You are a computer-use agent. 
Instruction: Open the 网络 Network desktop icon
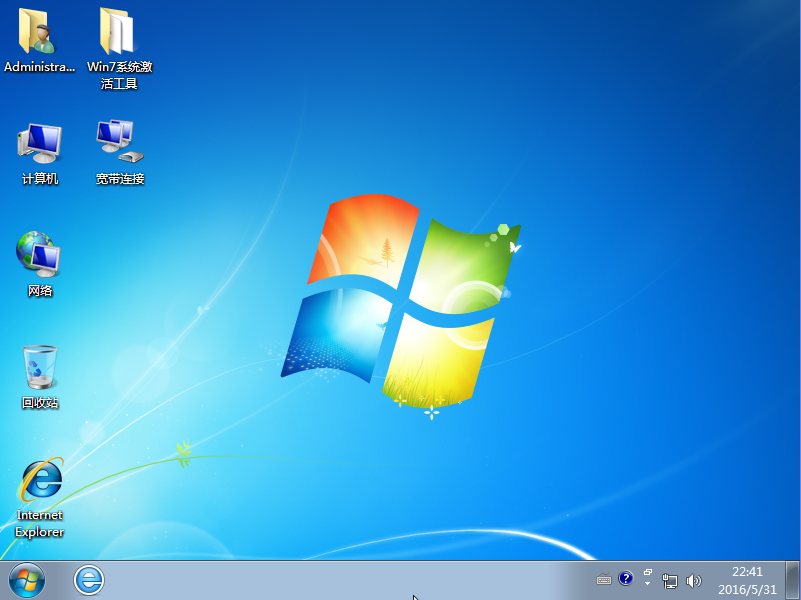38,253
